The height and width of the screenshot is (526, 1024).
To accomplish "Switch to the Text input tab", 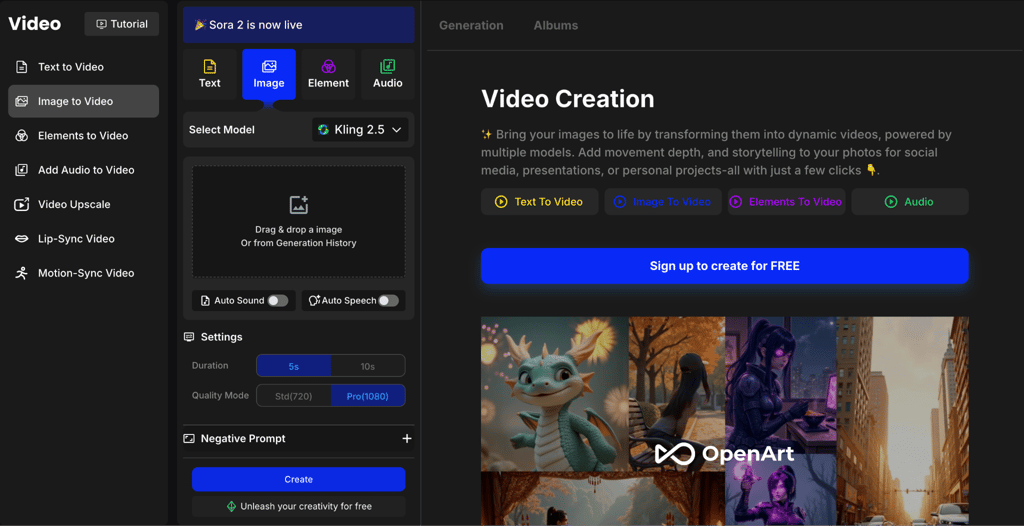I will coord(210,74).
